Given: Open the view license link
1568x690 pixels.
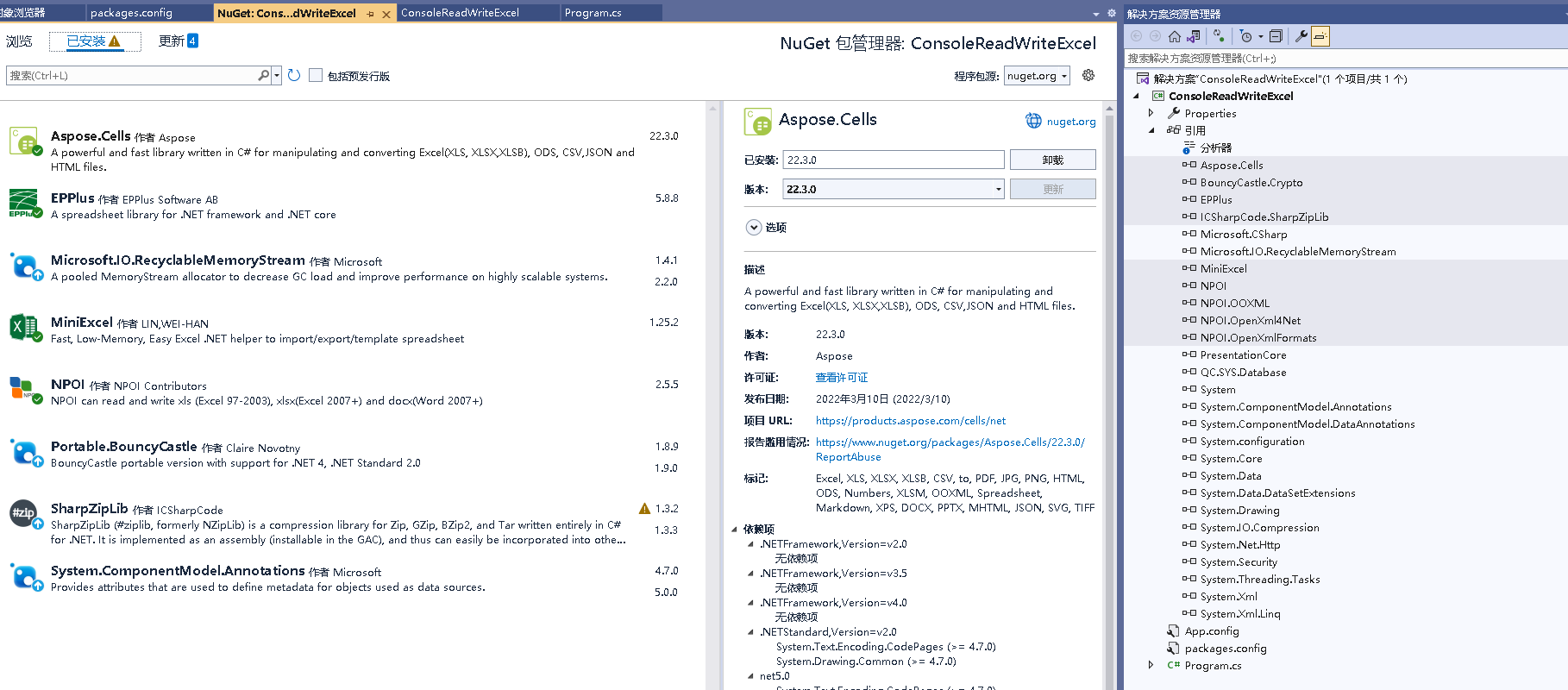Looking at the screenshot, I should pos(842,378).
